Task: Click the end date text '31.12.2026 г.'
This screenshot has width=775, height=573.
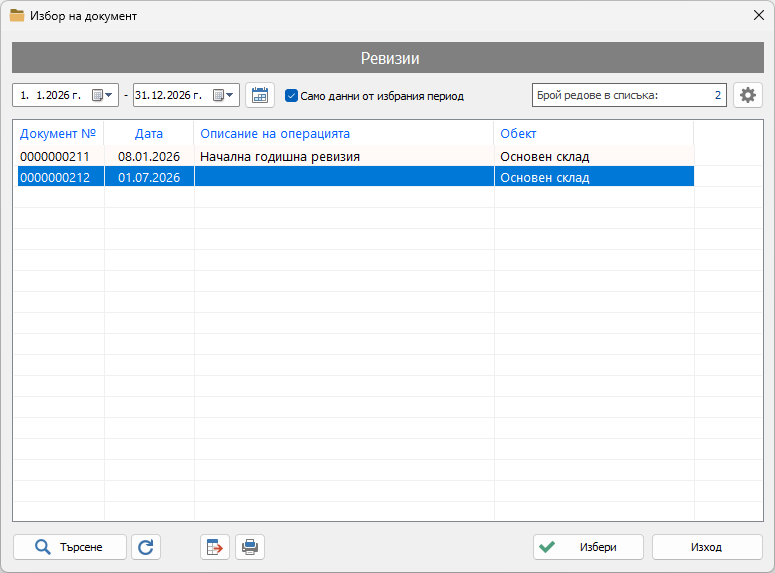Action: (168, 95)
